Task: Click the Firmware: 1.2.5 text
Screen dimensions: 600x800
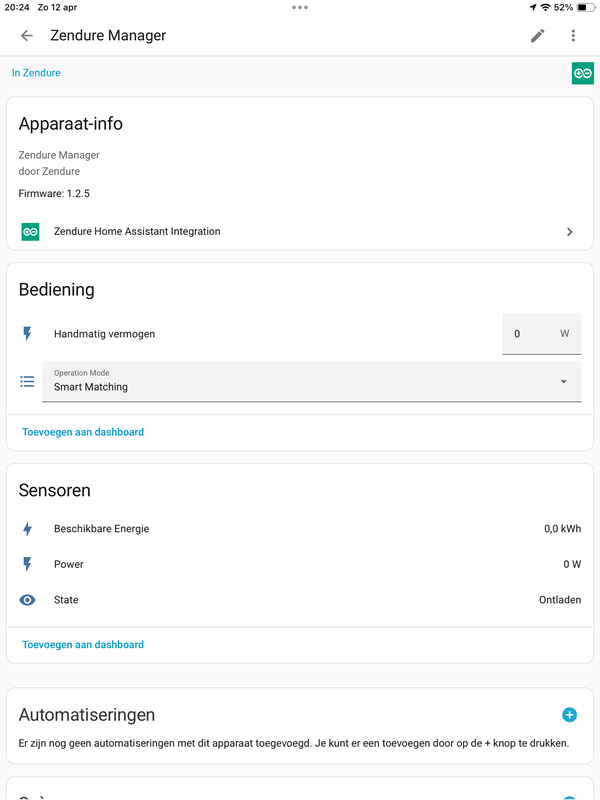Action: tap(54, 193)
